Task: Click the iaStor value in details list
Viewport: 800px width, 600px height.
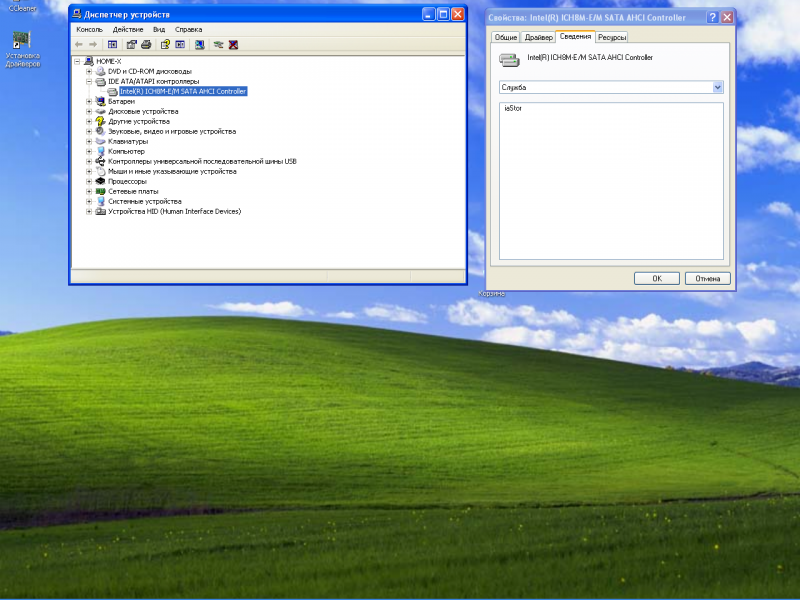Action: 513,108
